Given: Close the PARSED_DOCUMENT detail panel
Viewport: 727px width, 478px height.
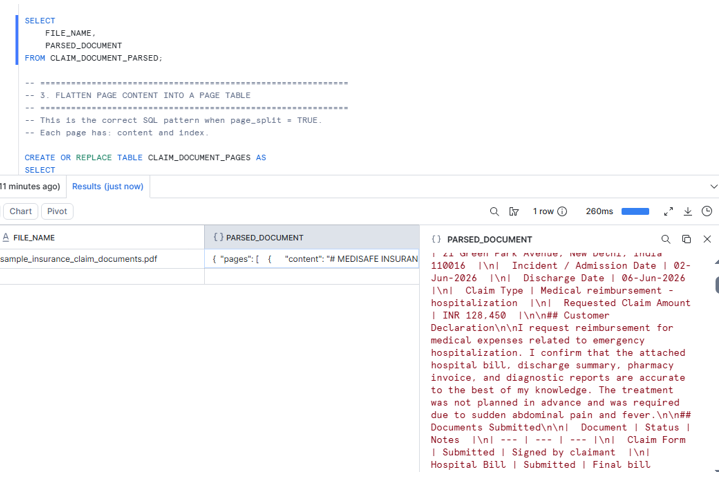Looking at the screenshot, I should (707, 239).
